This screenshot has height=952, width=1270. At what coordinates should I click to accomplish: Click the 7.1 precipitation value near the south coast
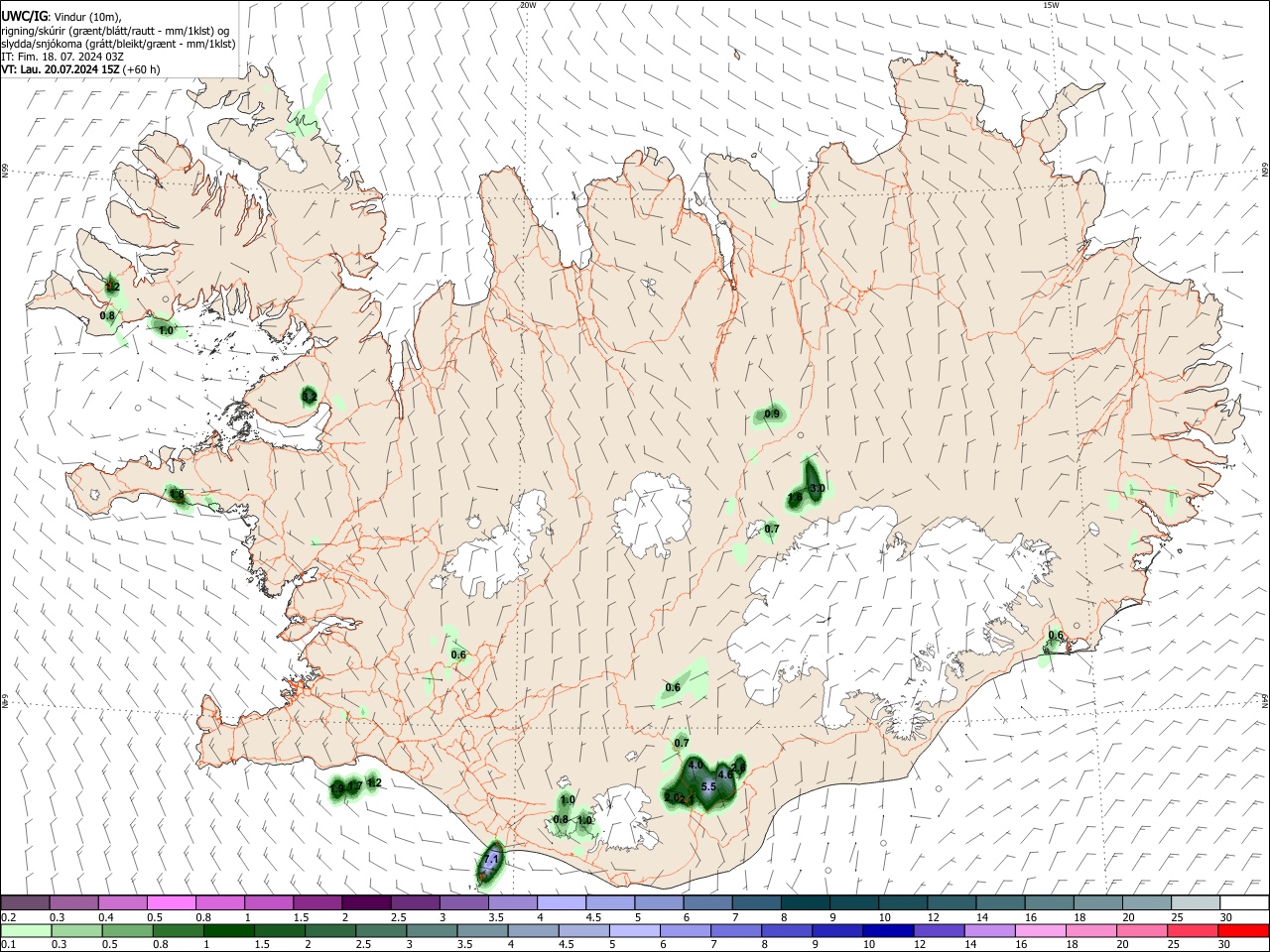[491, 858]
